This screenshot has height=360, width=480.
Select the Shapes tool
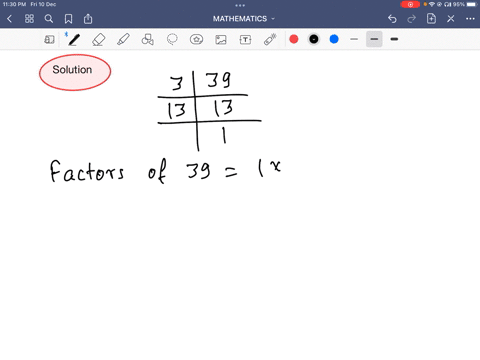click(147, 40)
